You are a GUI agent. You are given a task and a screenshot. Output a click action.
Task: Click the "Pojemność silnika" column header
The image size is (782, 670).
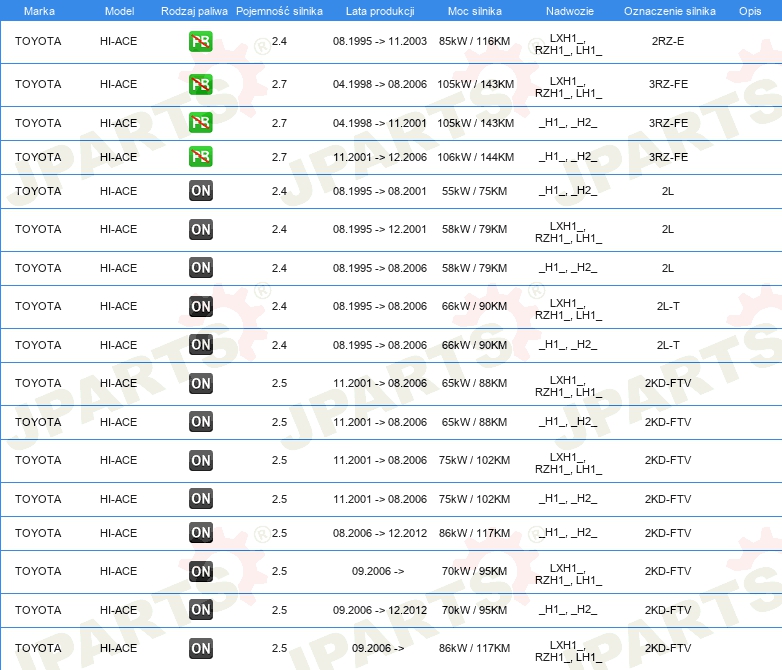tap(279, 11)
